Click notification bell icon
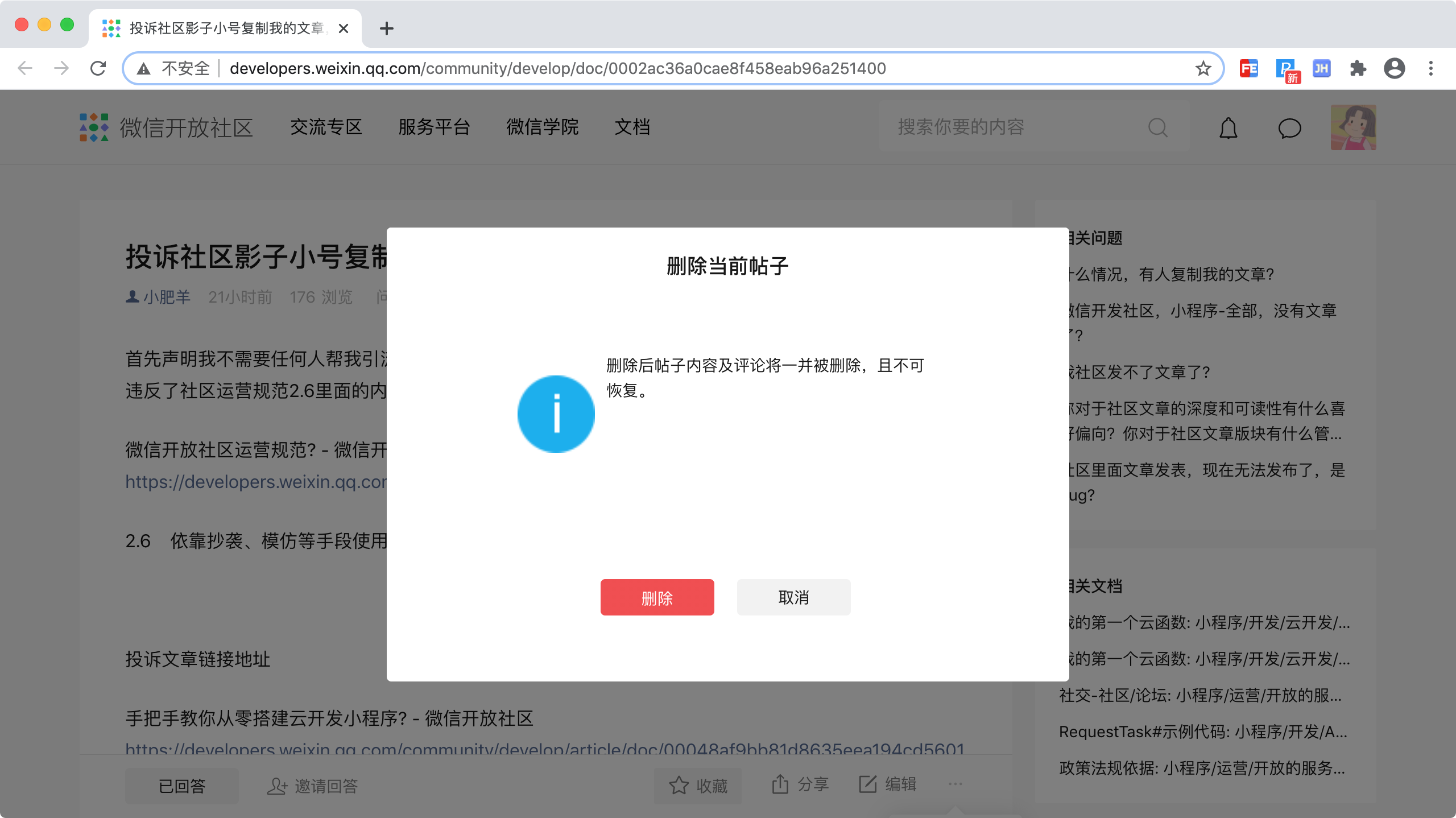 pos(1228,128)
